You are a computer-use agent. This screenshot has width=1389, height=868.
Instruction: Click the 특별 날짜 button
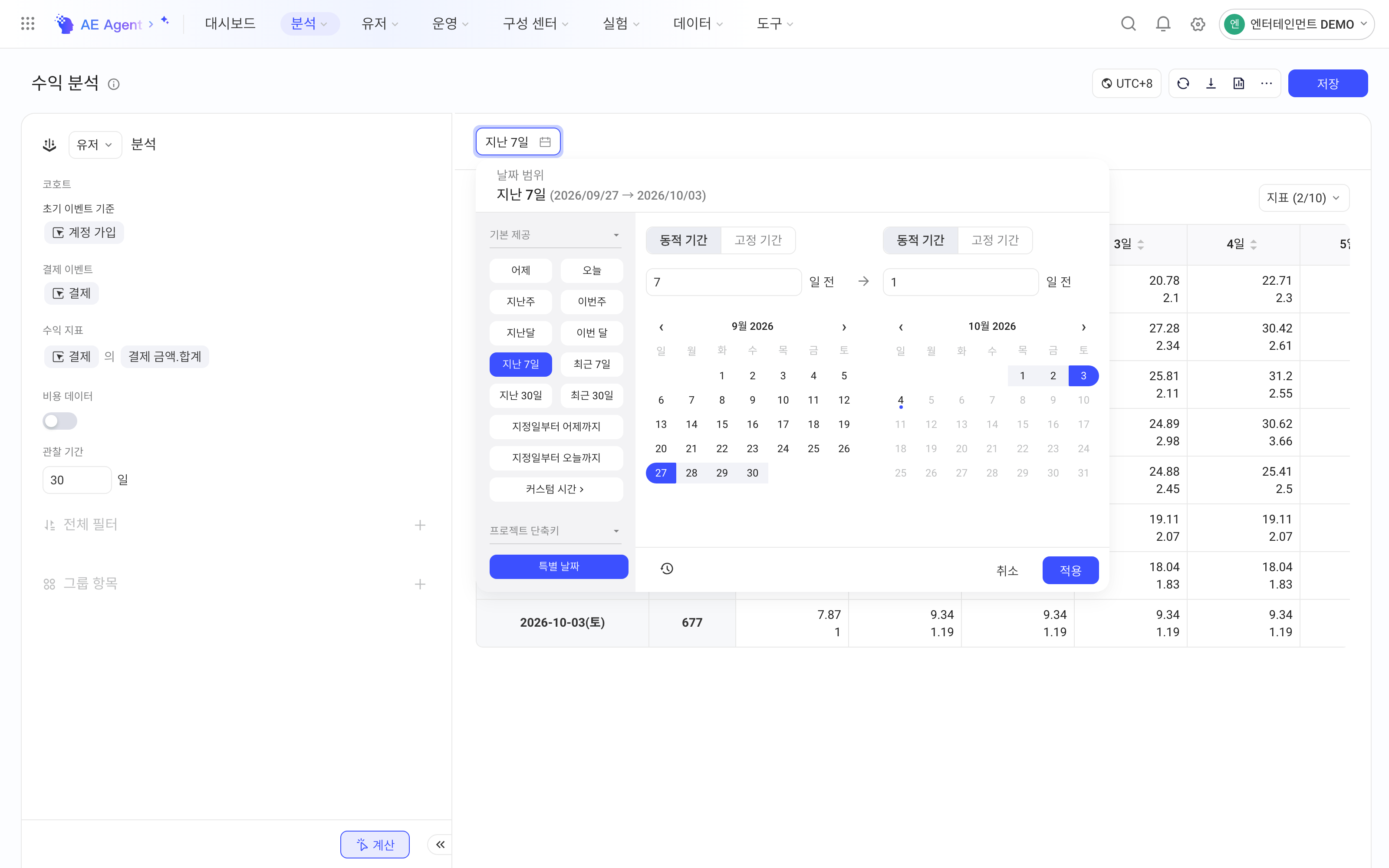click(559, 567)
